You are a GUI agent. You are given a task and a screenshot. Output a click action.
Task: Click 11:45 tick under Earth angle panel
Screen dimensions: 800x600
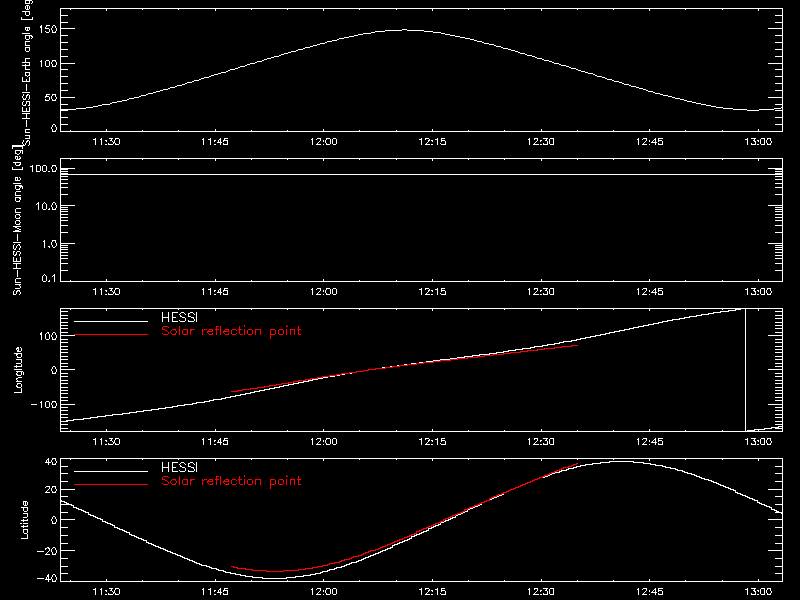[x=215, y=142]
